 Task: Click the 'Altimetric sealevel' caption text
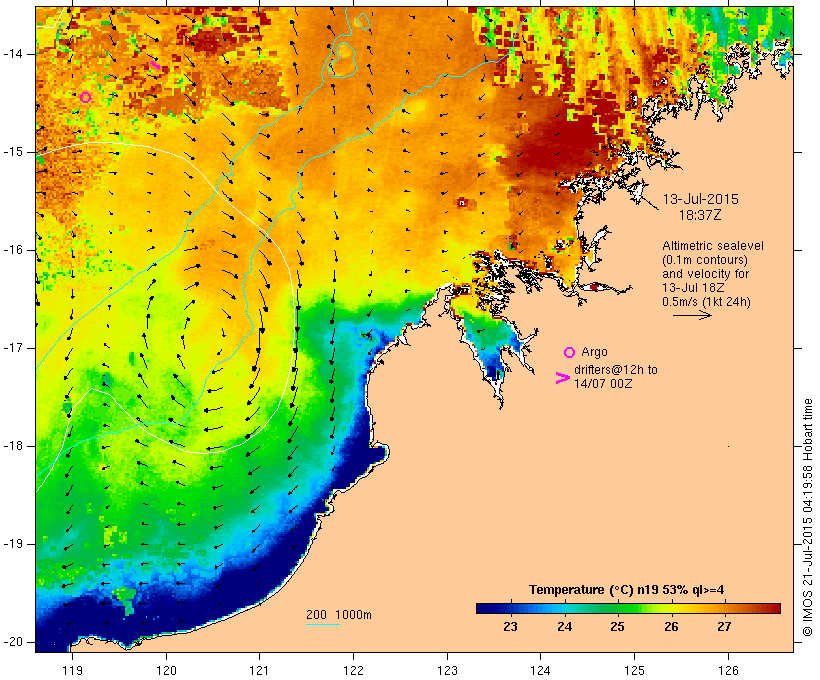[x=713, y=246]
